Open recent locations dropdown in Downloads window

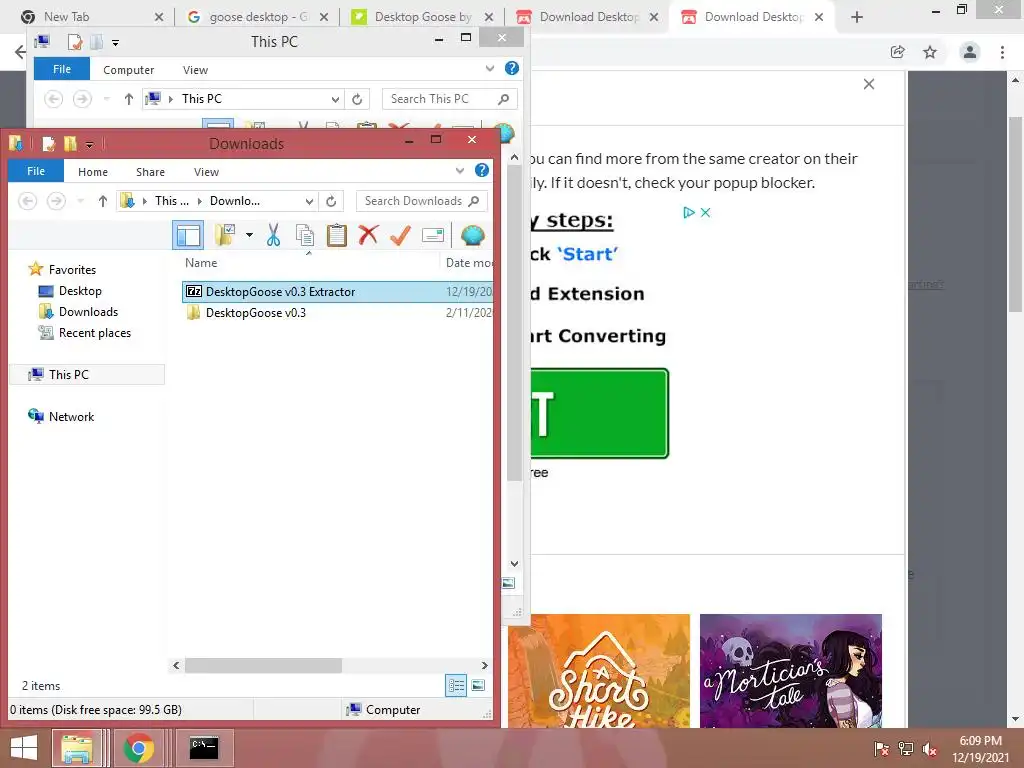(80, 201)
